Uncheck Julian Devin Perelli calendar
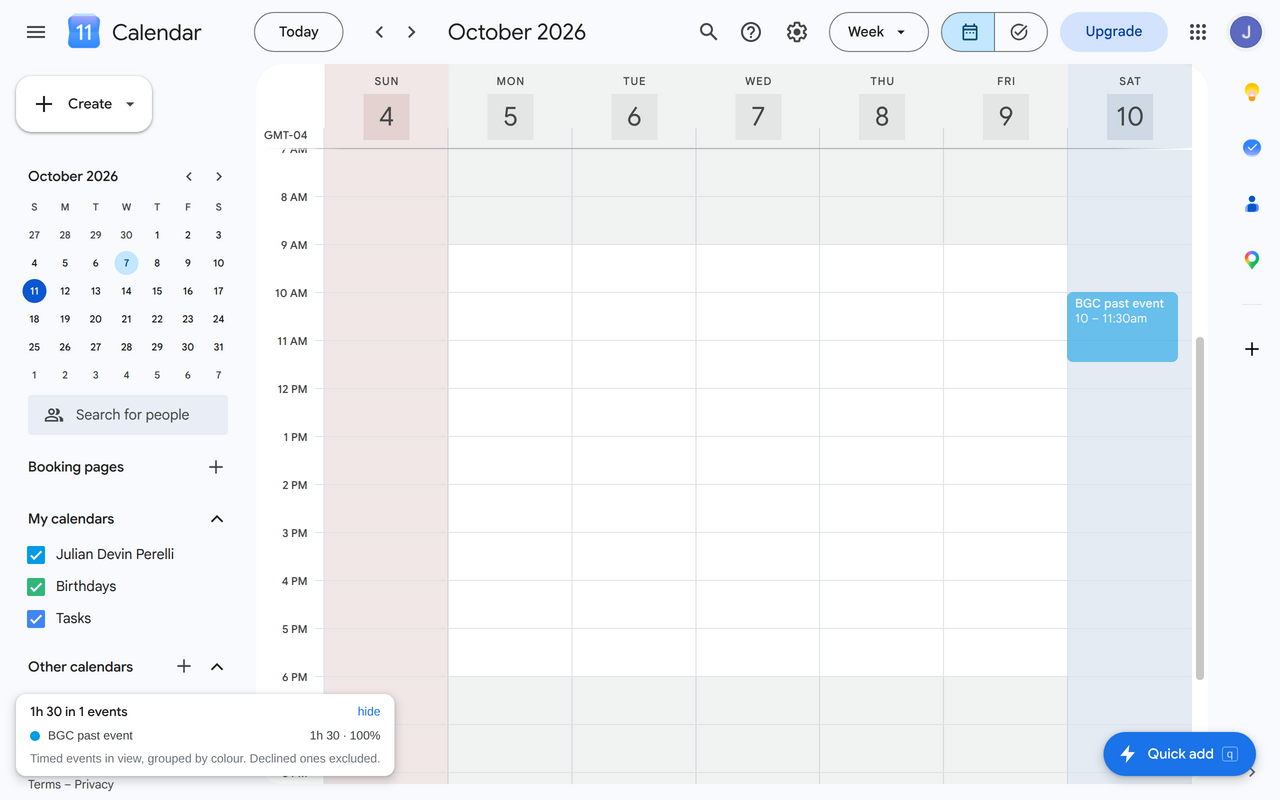This screenshot has width=1280, height=800. [36, 555]
